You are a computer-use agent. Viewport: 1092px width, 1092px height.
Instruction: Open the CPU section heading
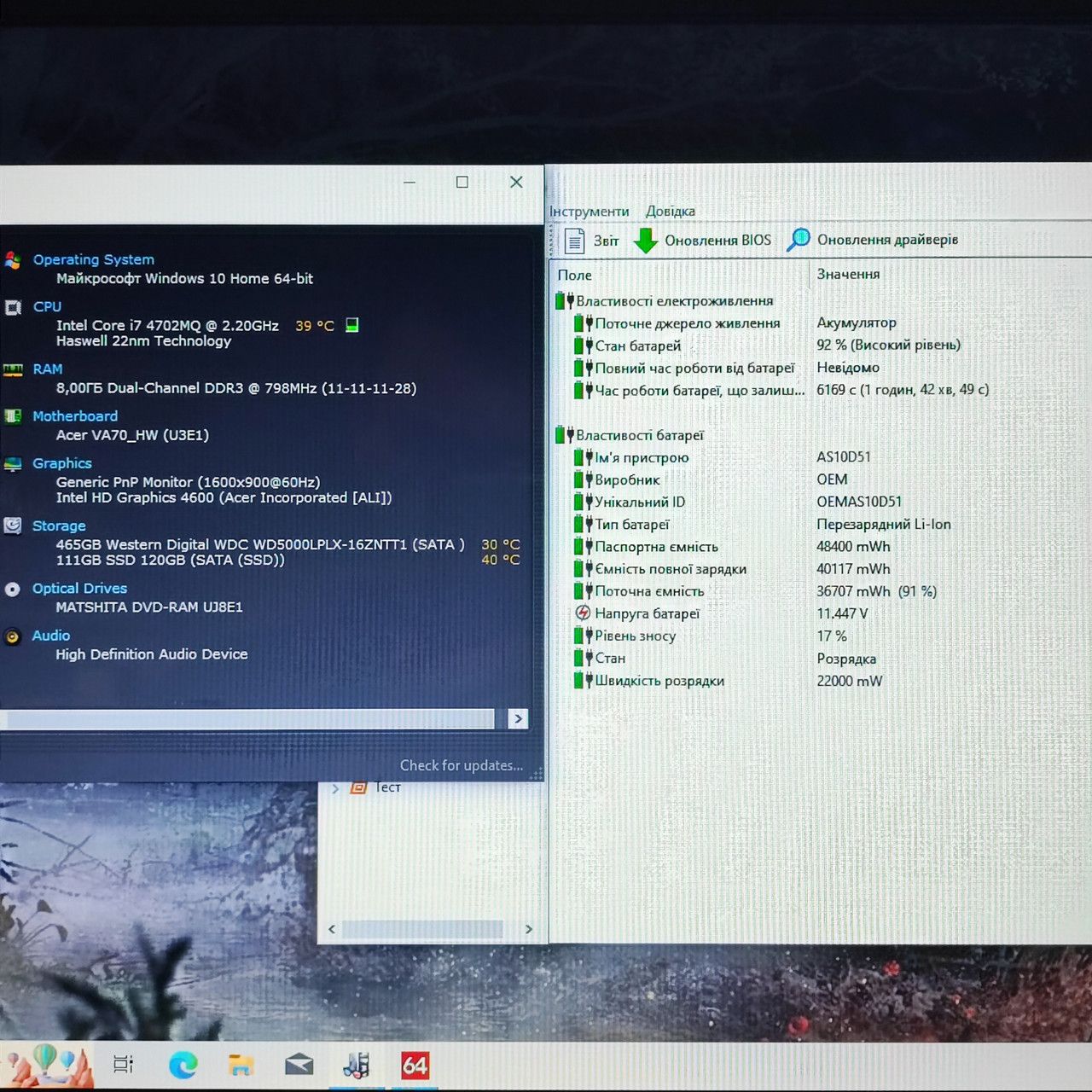[47, 306]
